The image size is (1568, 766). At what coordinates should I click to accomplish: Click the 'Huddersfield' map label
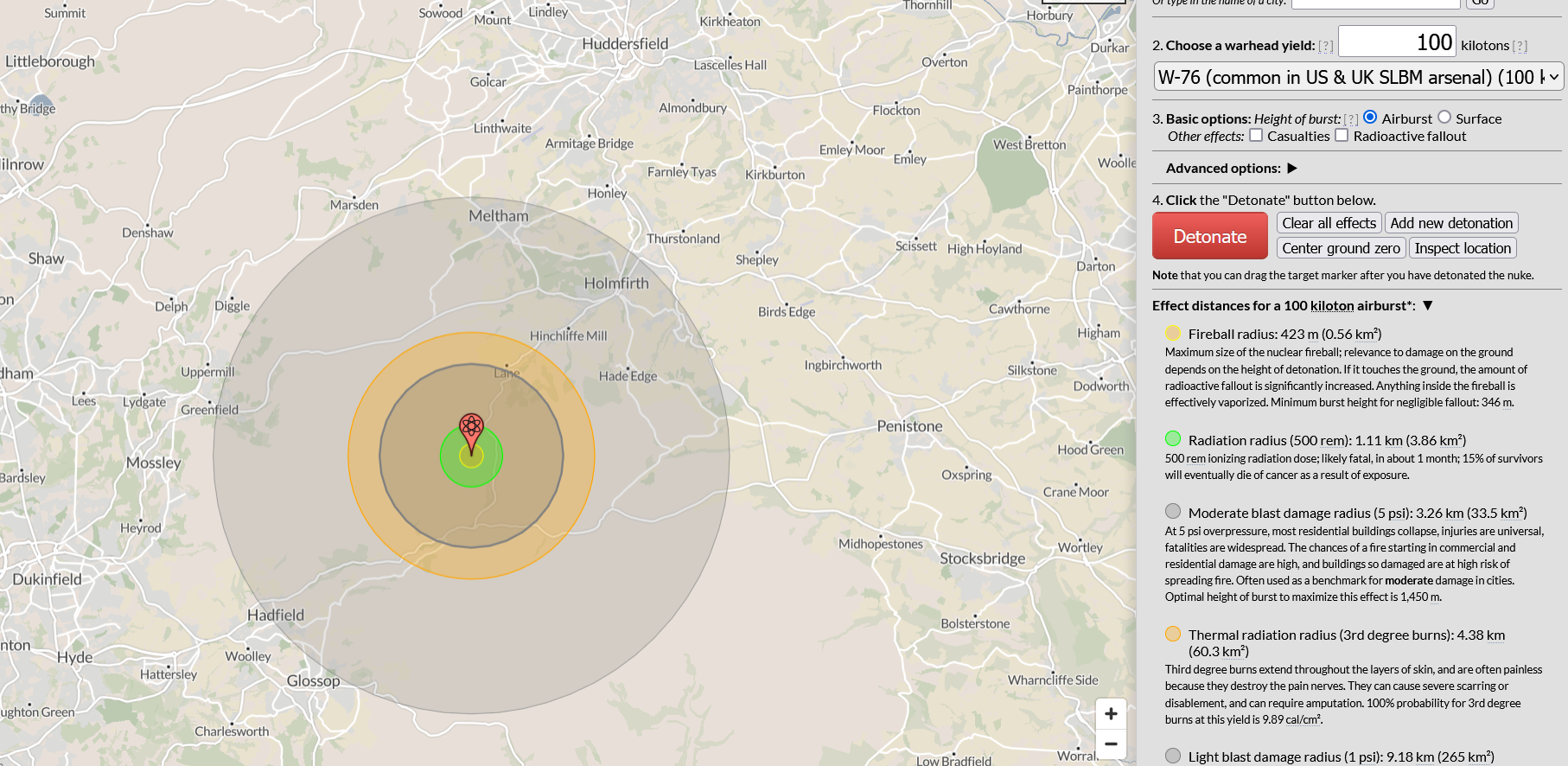625,44
